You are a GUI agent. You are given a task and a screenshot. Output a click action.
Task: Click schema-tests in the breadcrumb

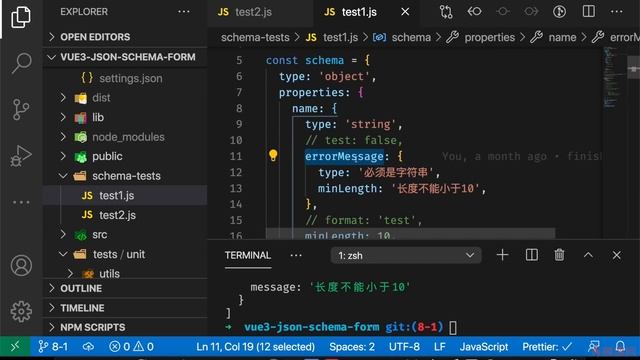pos(255,38)
